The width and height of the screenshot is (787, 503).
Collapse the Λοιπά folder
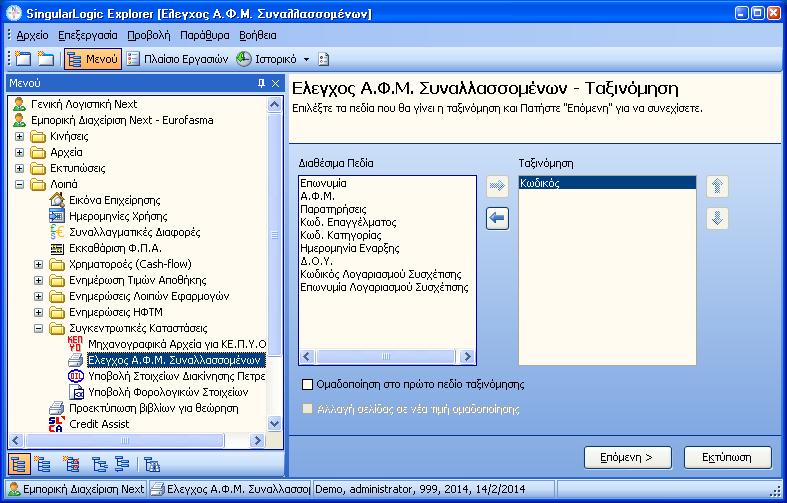point(19,184)
